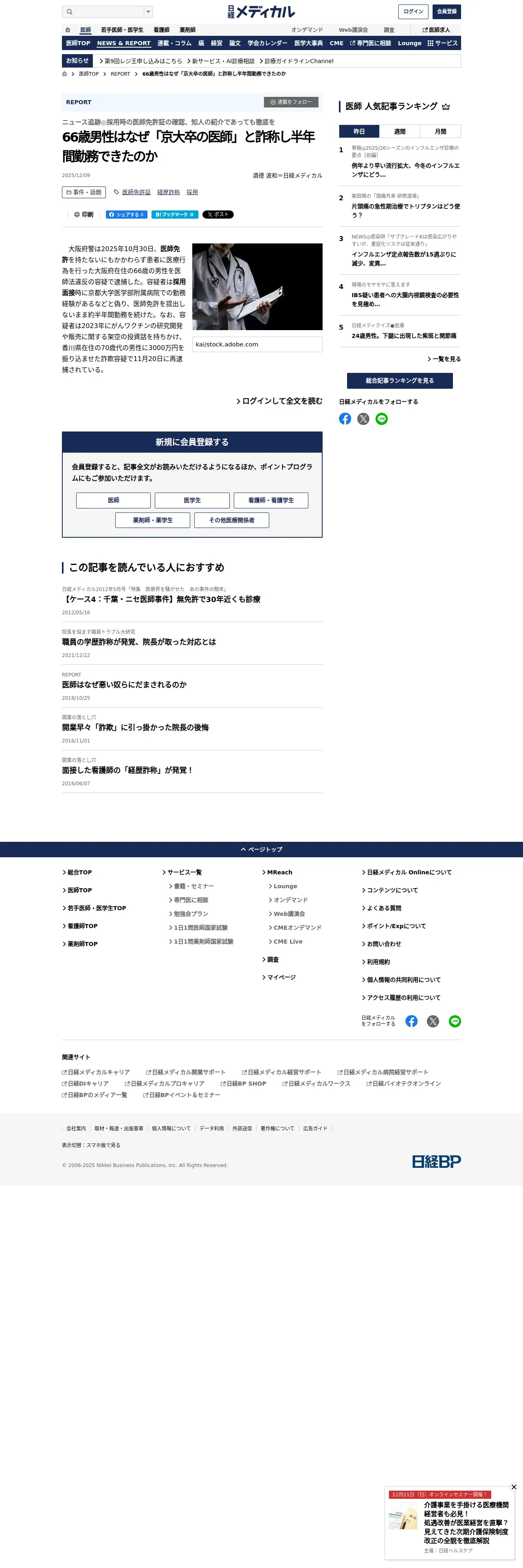
Task: Register as 医学生 button
Action: 192,500
